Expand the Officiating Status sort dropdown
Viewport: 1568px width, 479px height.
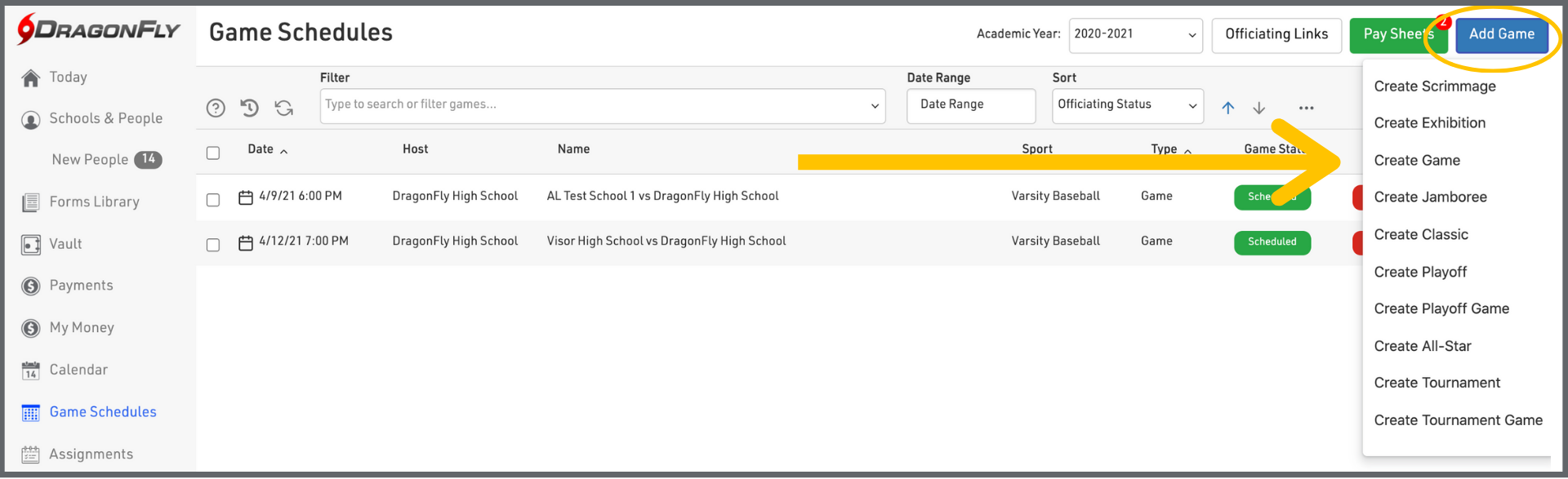(1127, 105)
